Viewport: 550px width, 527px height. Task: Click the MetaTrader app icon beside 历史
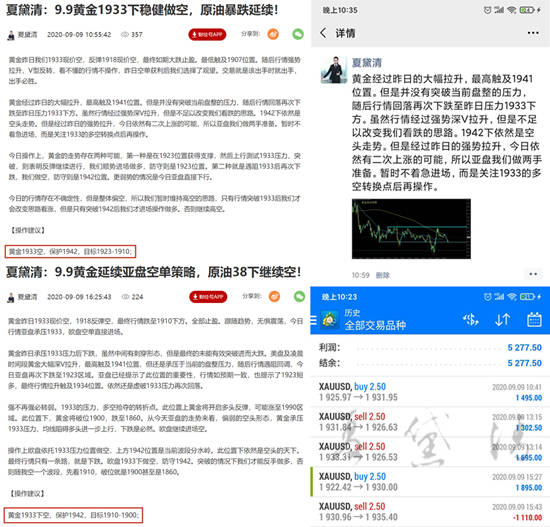click(x=330, y=319)
